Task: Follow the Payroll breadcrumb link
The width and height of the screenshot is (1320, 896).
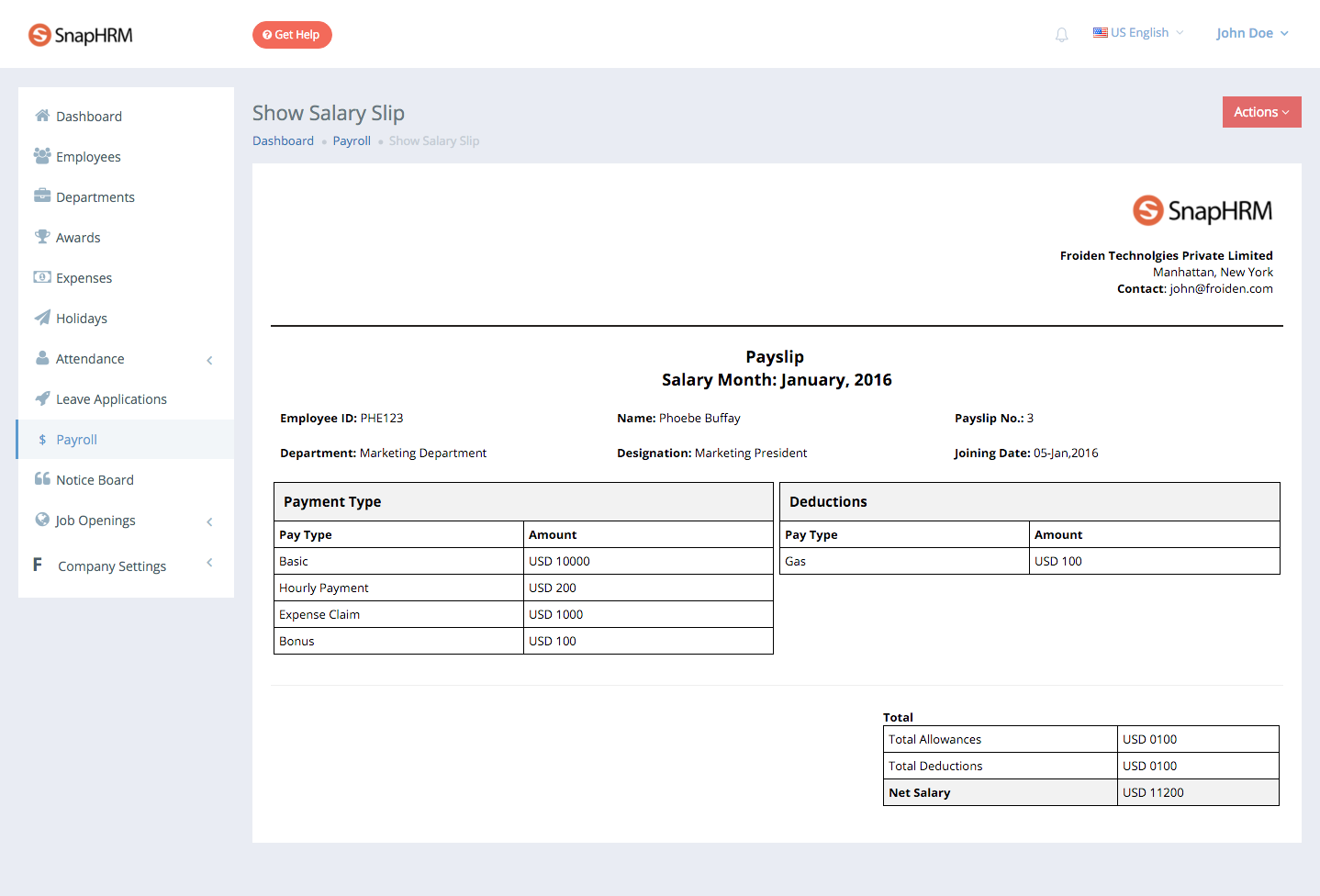Action: click(352, 140)
